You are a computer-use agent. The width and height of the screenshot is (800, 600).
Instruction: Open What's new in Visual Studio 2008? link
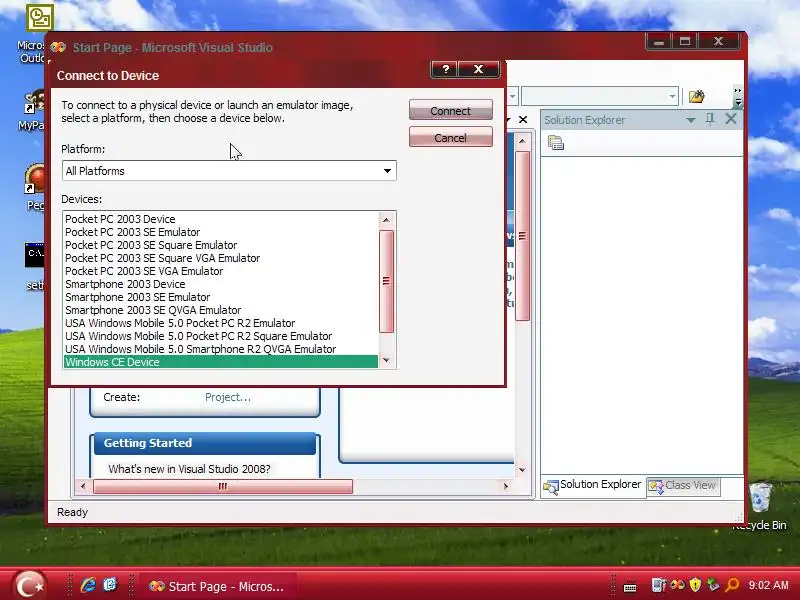189,469
